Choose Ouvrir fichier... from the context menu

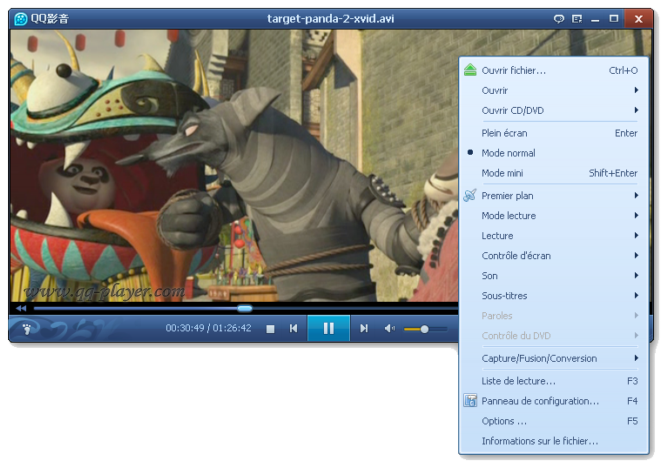click(553, 70)
